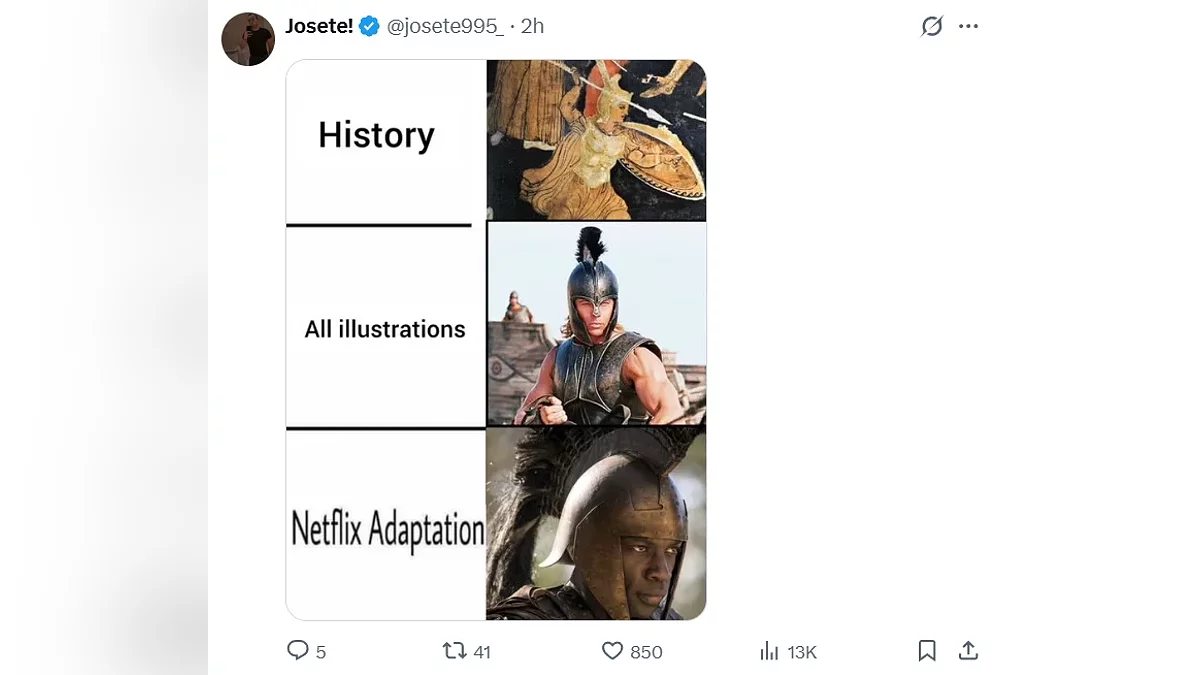Click the 'All illustrations' warrior picture
The height and width of the screenshot is (675, 1200).
596,324
